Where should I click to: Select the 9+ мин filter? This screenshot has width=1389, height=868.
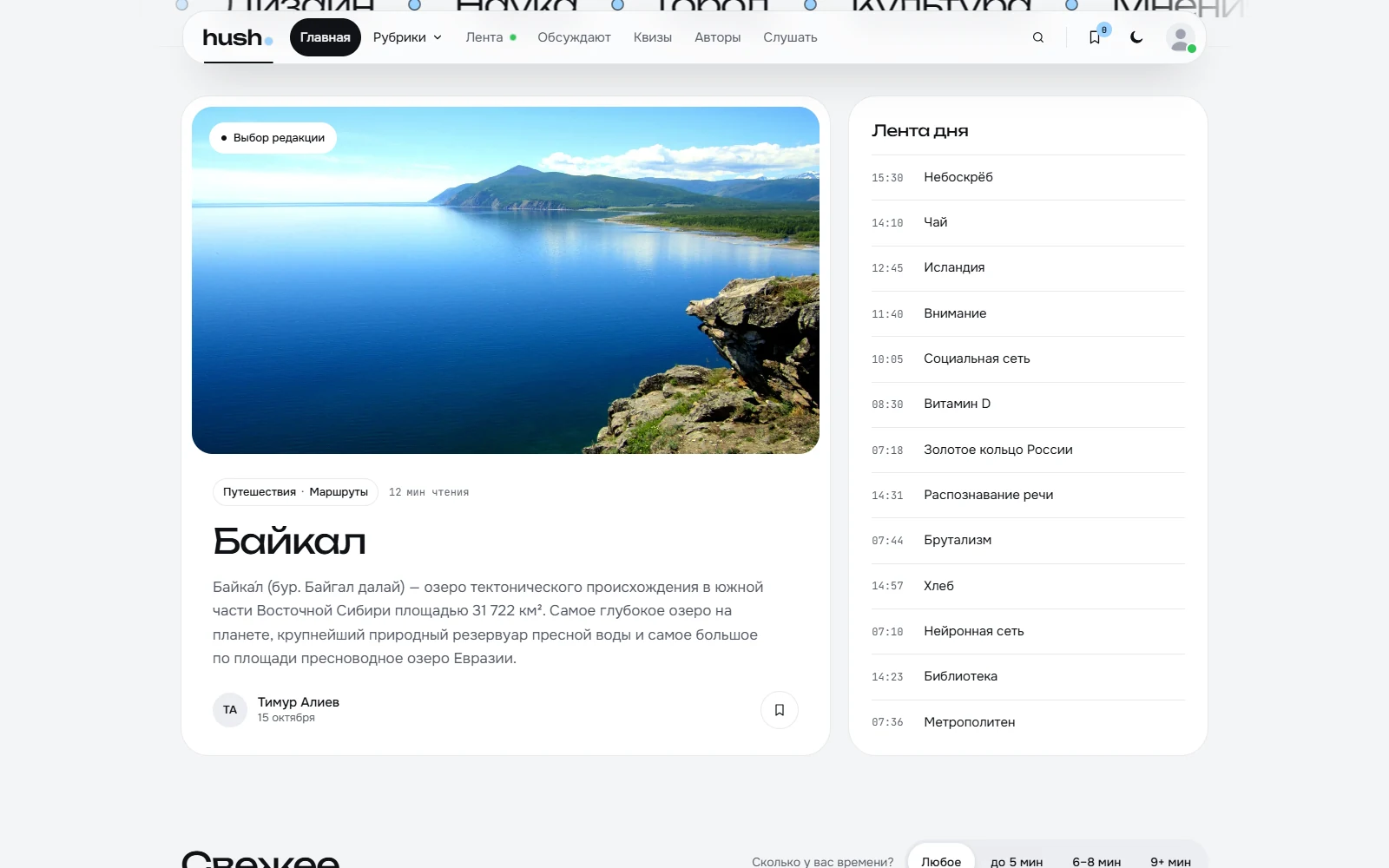tap(1170, 861)
